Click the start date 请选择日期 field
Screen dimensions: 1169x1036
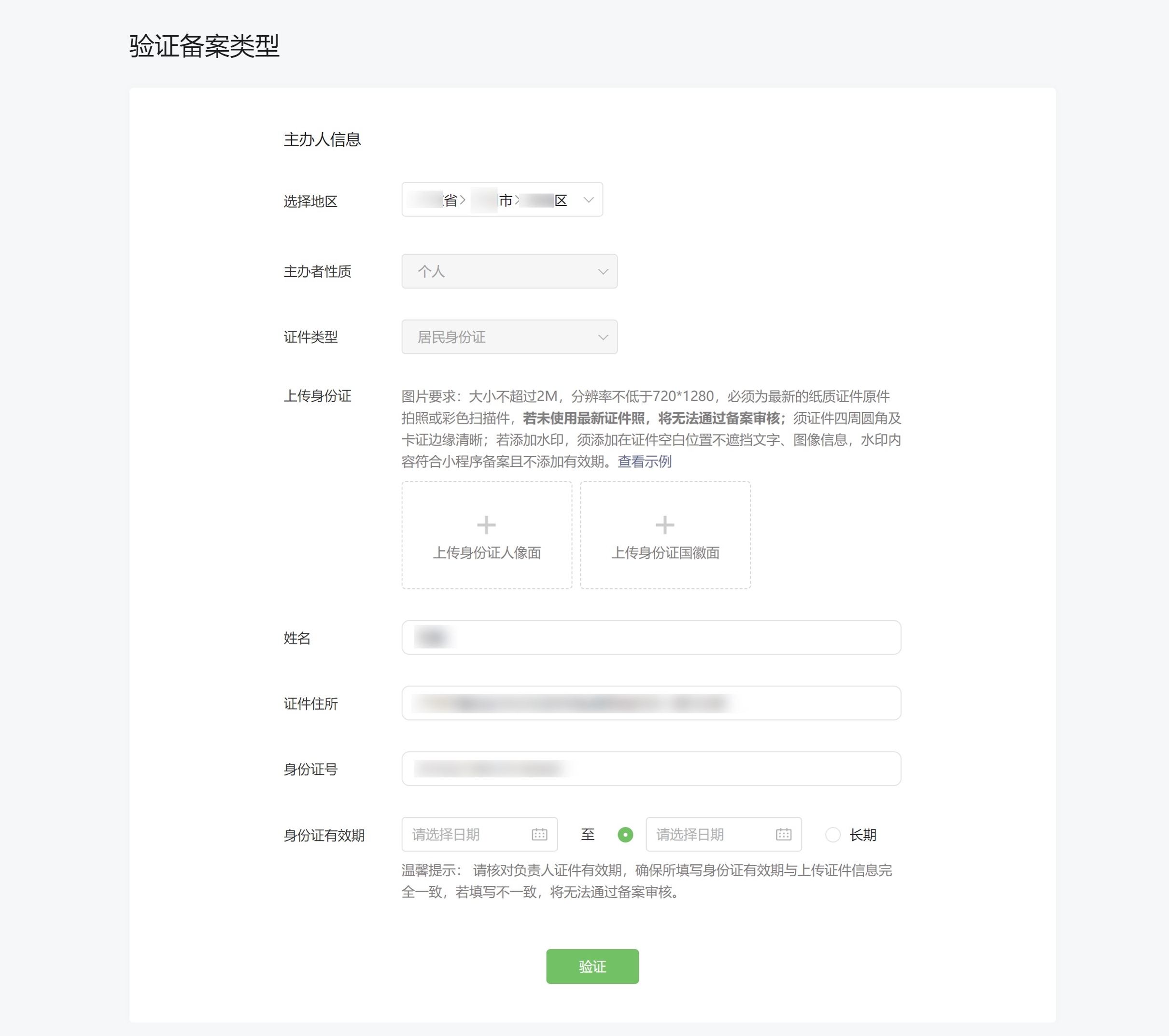point(479,835)
